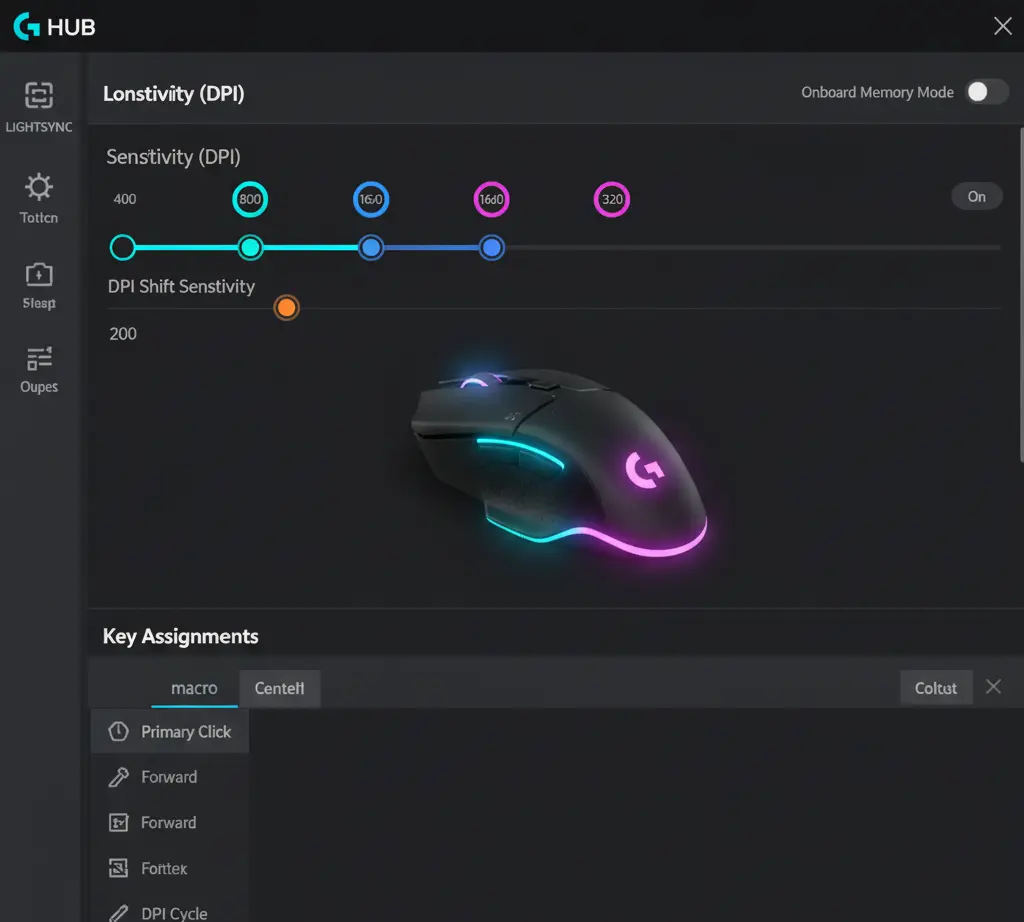
Task: Click the Coltut button
Action: click(x=936, y=688)
